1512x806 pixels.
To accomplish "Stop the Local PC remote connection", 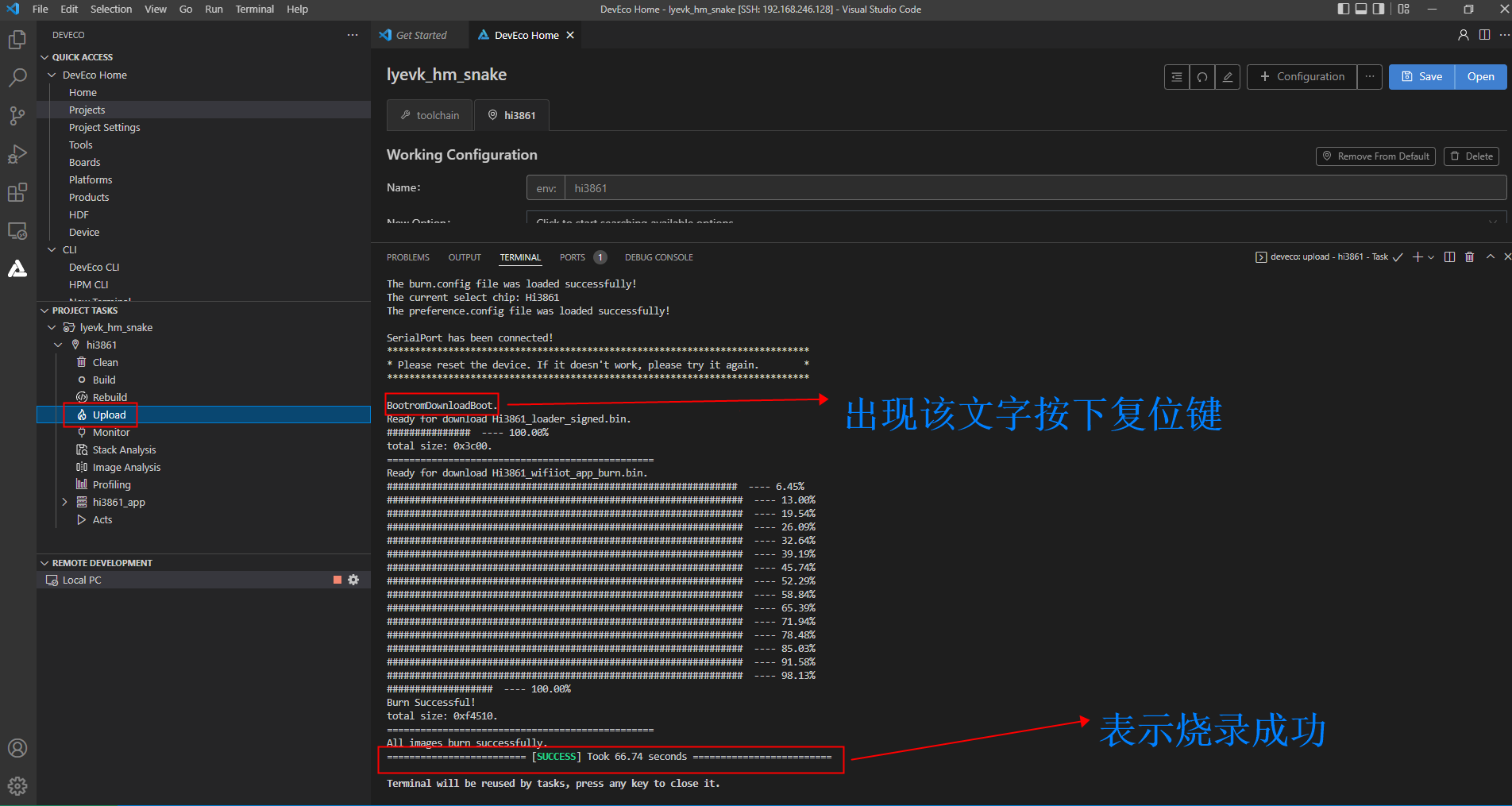I will [337, 580].
